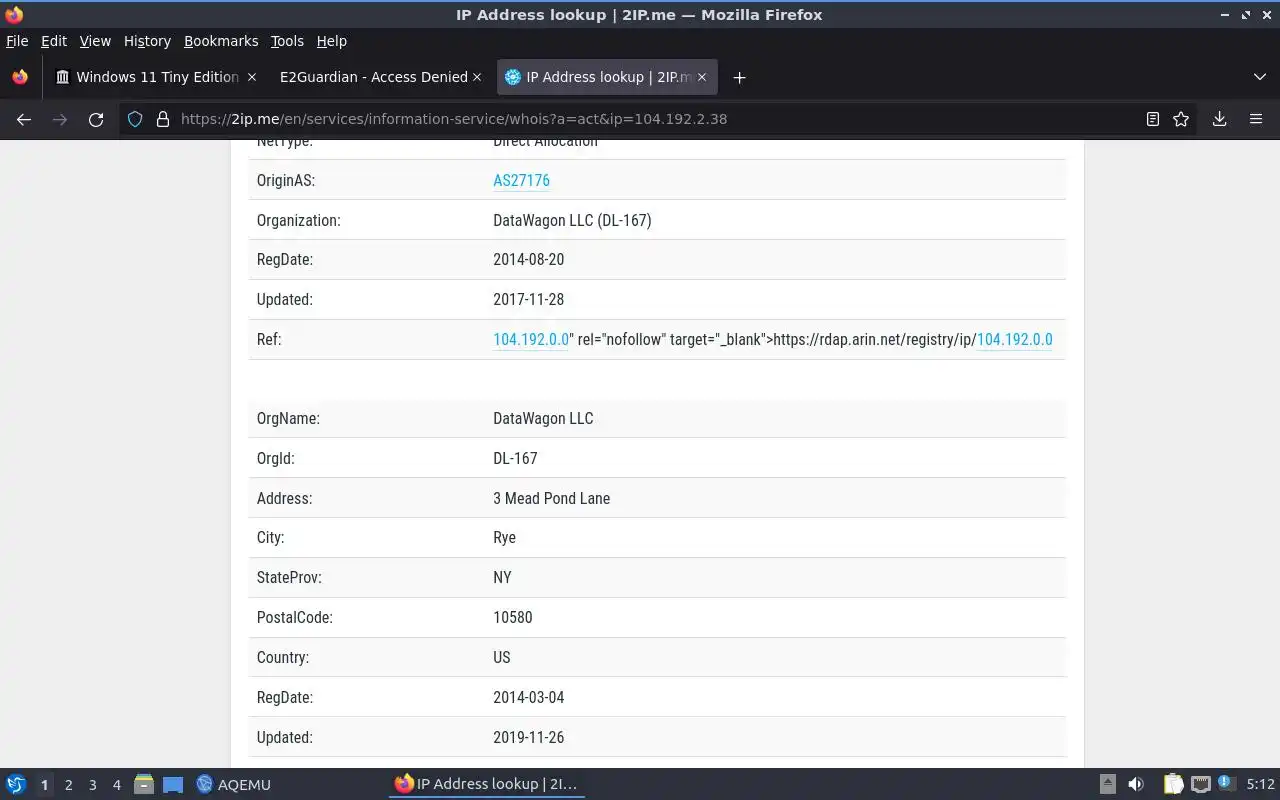The width and height of the screenshot is (1280, 800).
Task: Expand the list all tabs chevron
Action: click(1259, 77)
